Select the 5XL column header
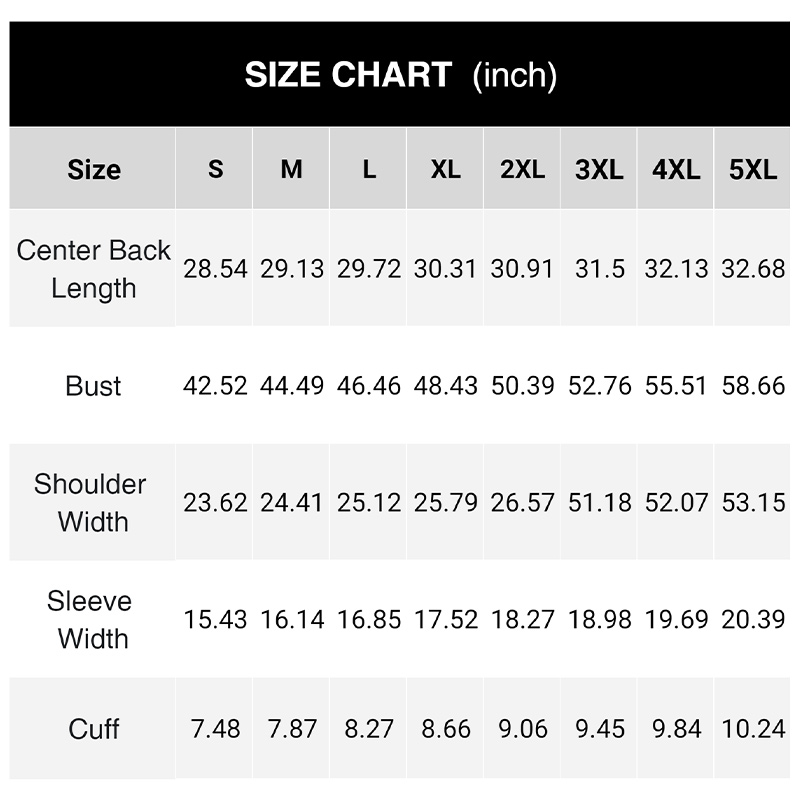The height and width of the screenshot is (800, 800). coord(752,169)
